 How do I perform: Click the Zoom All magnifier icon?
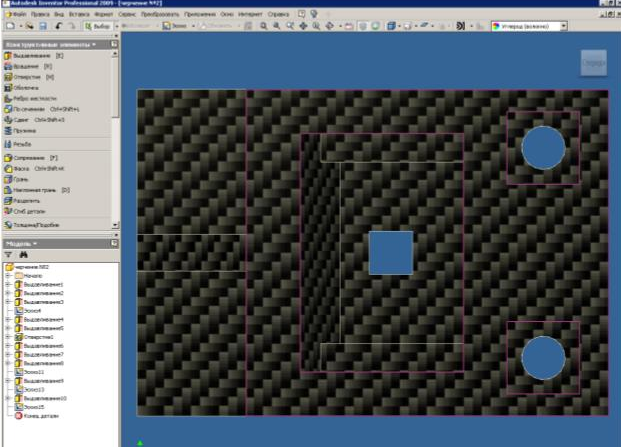263,26
